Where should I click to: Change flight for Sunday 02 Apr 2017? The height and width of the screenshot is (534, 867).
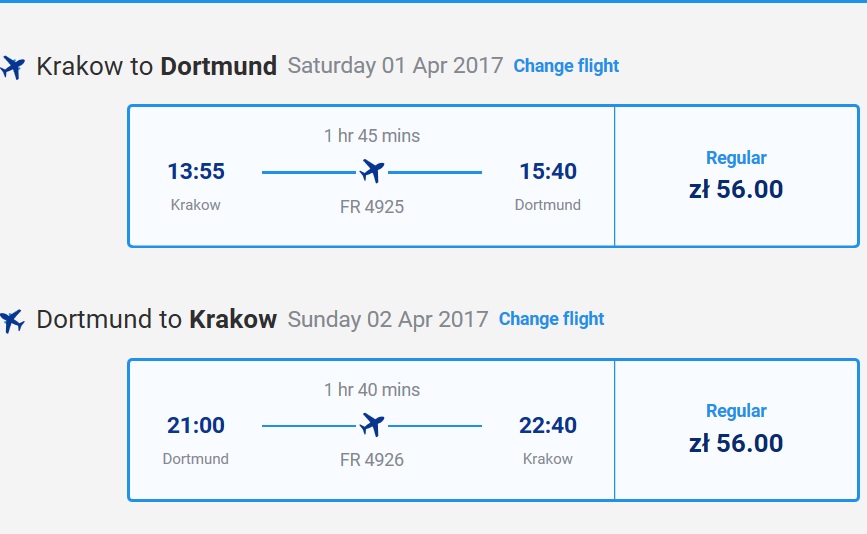point(551,319)
